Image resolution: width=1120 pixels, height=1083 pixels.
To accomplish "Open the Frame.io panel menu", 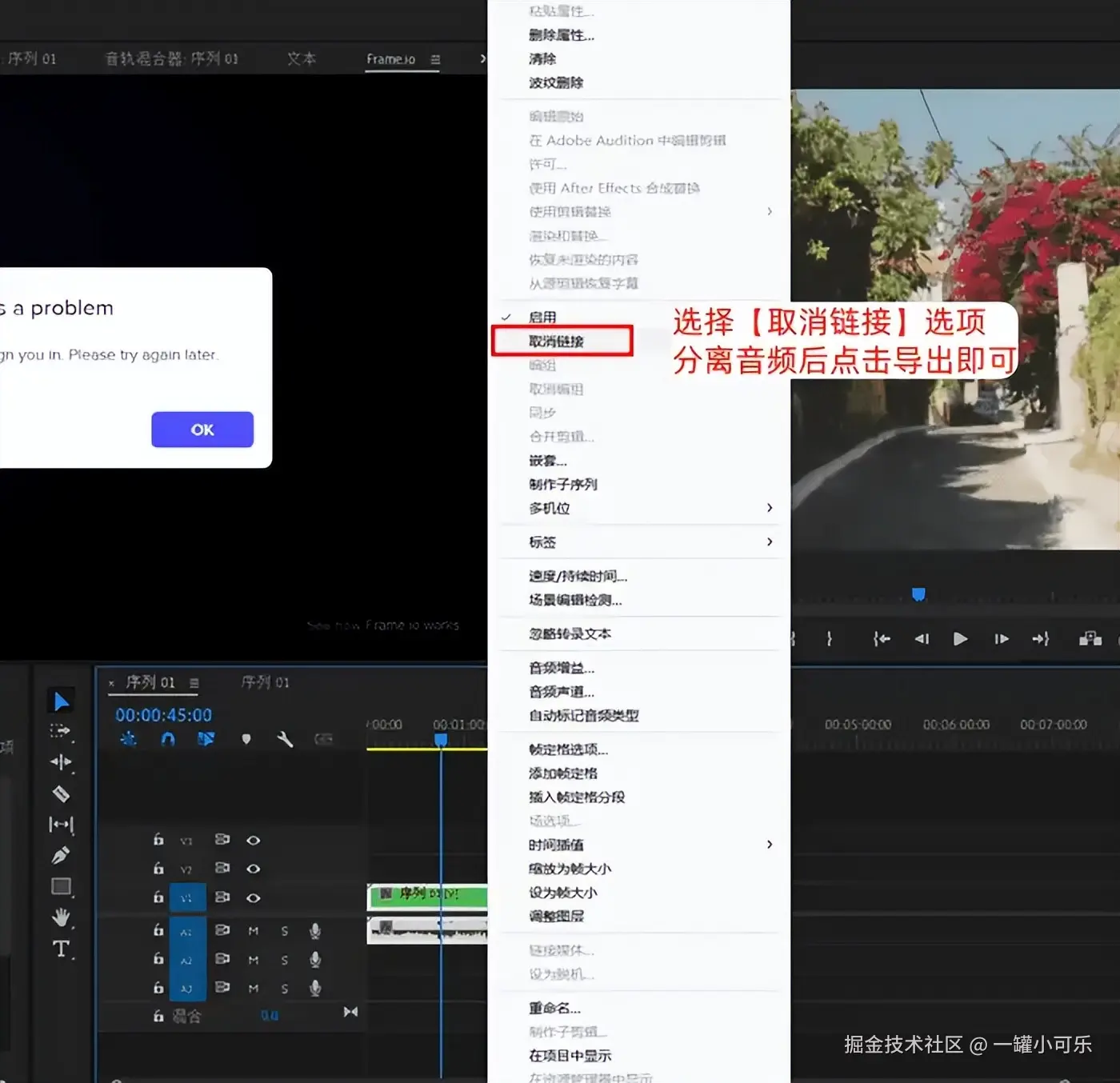I will pos(435,59).
